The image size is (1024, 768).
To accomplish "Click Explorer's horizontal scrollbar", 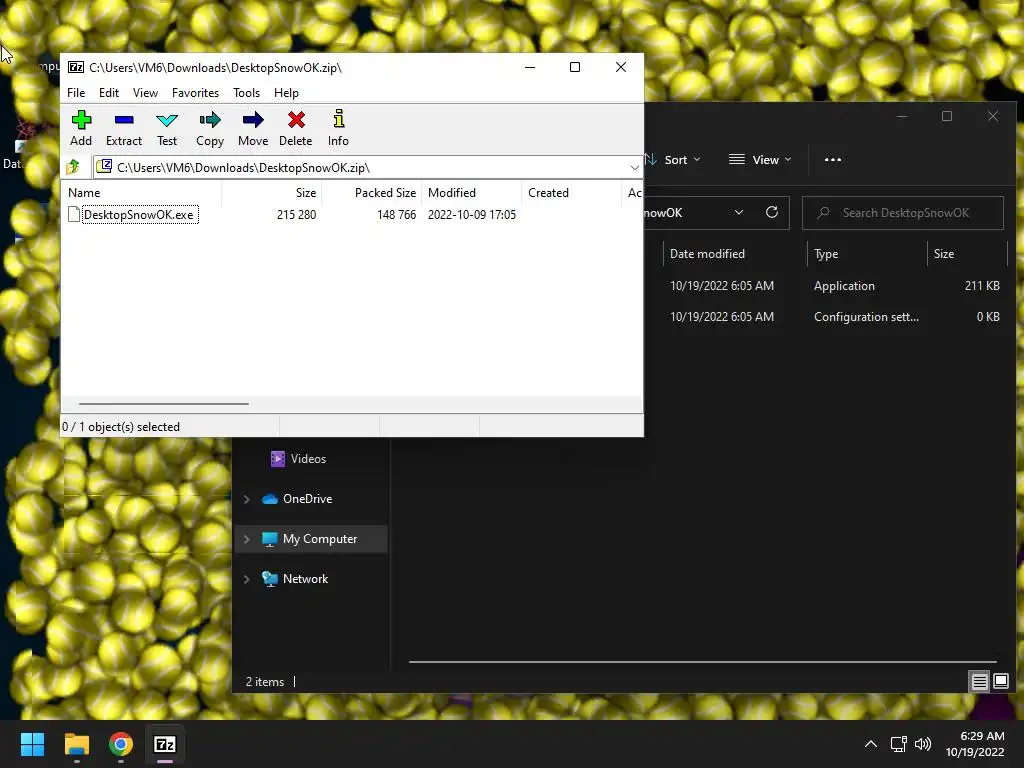I will pyautogui.click(x=702, y=662).
